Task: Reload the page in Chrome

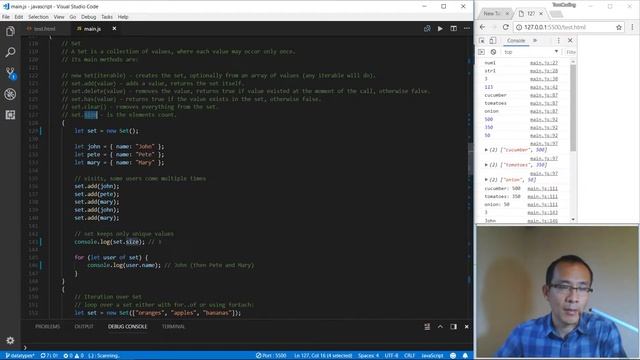Action: pyautogui.click(x=506, y=27)
